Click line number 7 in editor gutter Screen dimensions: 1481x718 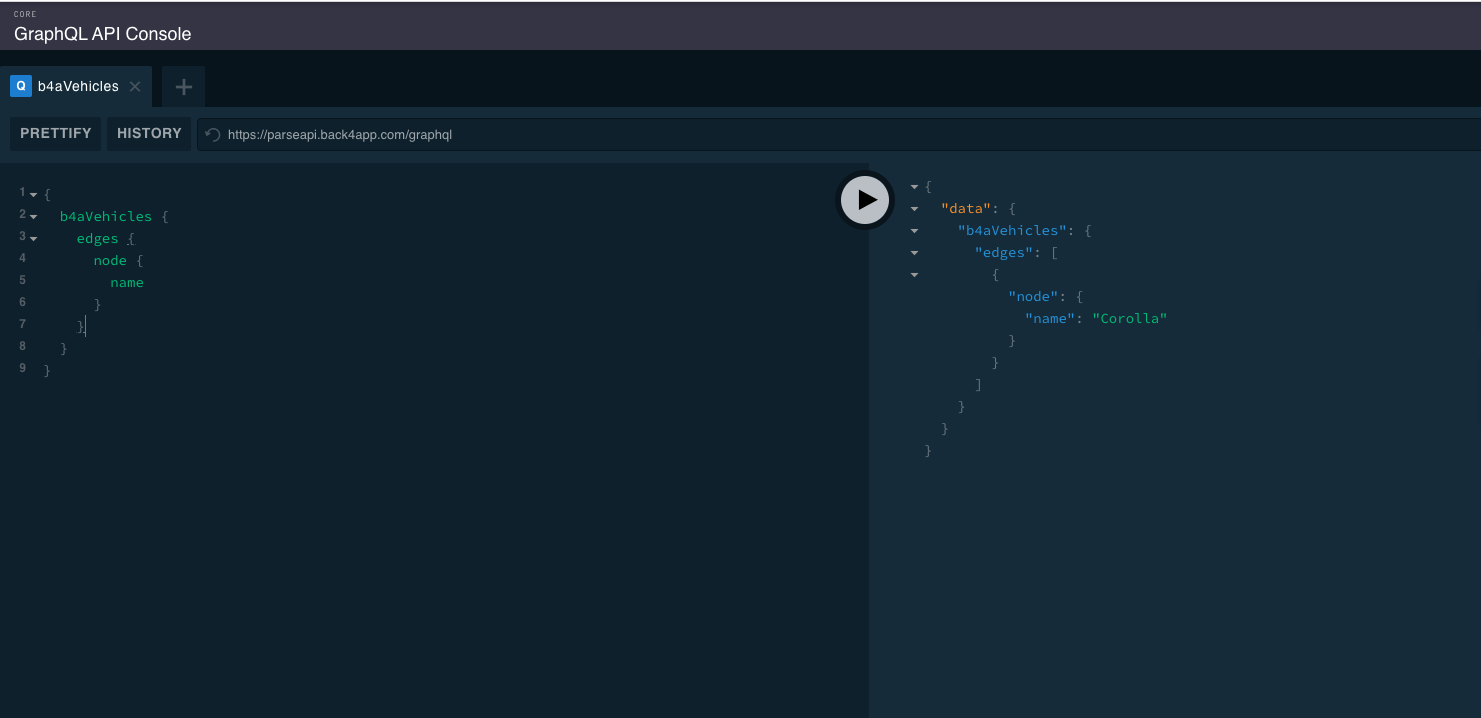pos(22,324)
